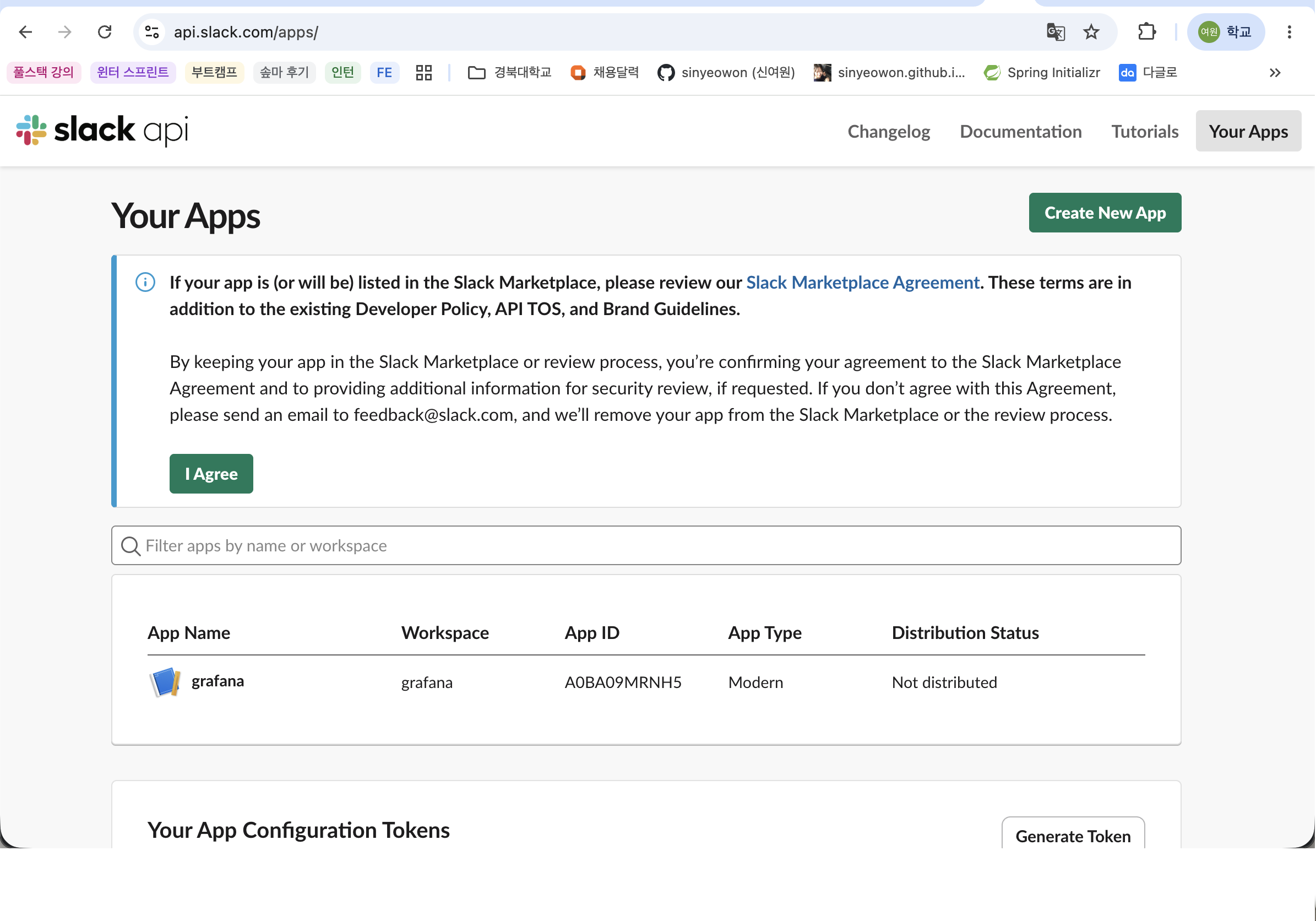Viewport: 1316px width, 921px height.
Task: Show hidden bookmarks with the chevron
Action: pos(1275,73)
